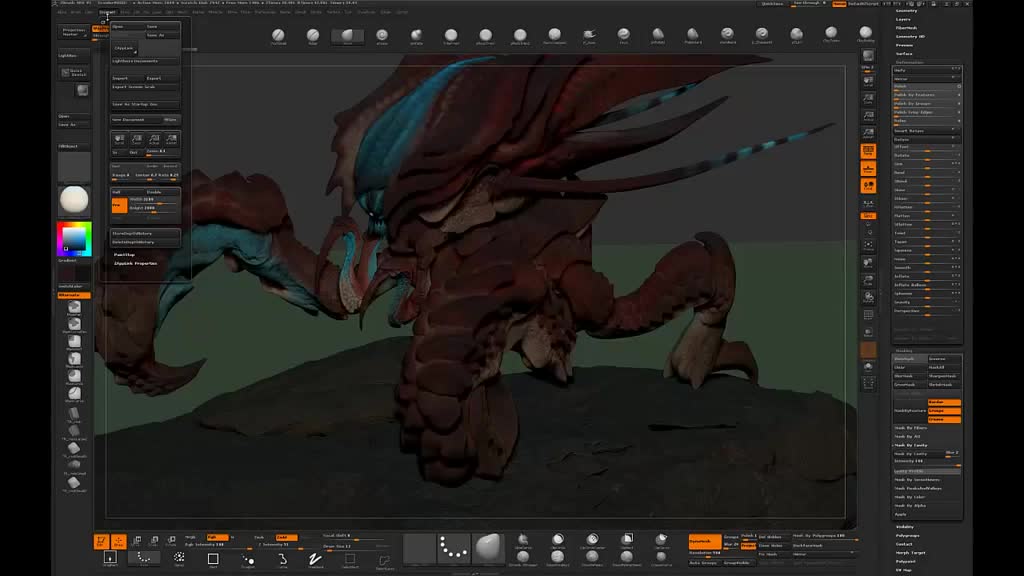Image resolution: width=1024 pixels, height=576 pixels.
Task: Click material sphere thumbnail on left tray
Action: (x=74, y=200)
